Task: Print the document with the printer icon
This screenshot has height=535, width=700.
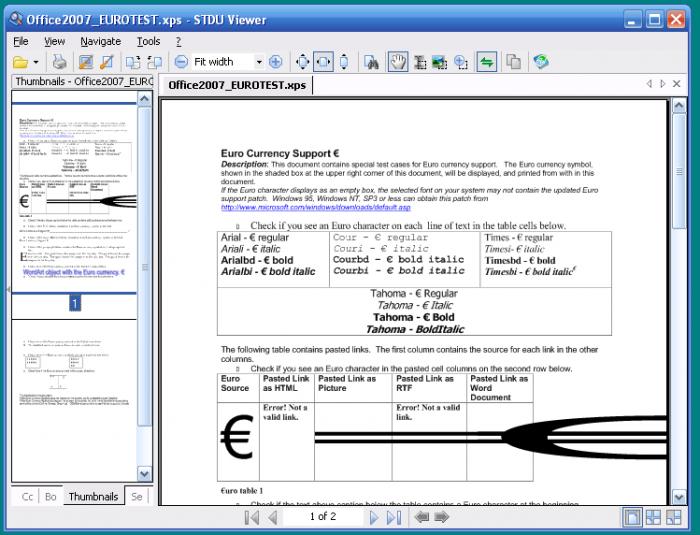Action: [59, 62]
